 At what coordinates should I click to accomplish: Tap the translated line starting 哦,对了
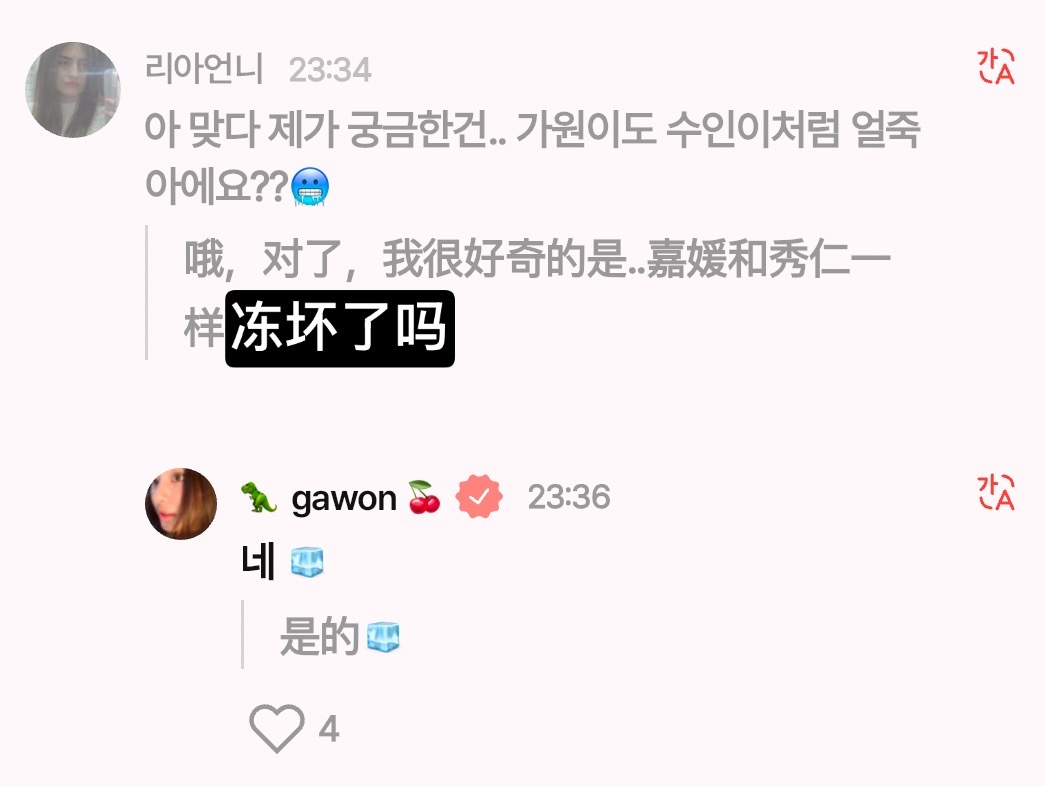537,294
